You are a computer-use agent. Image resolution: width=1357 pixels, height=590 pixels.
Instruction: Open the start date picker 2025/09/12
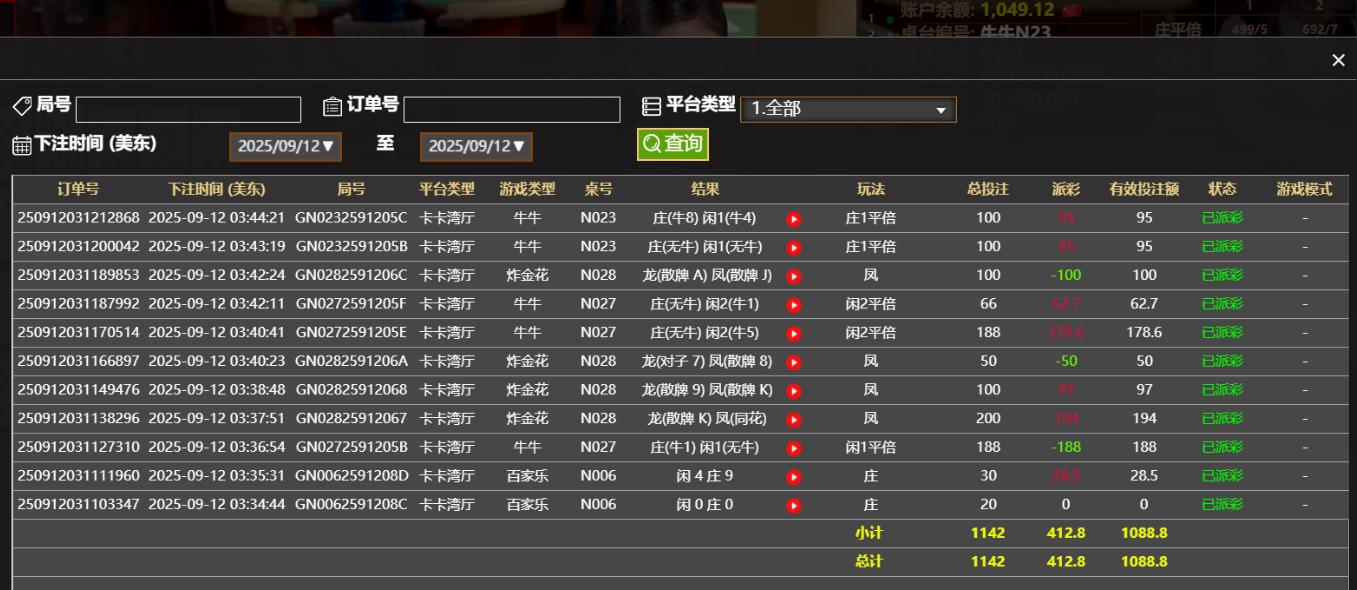[x=284, y=146]
